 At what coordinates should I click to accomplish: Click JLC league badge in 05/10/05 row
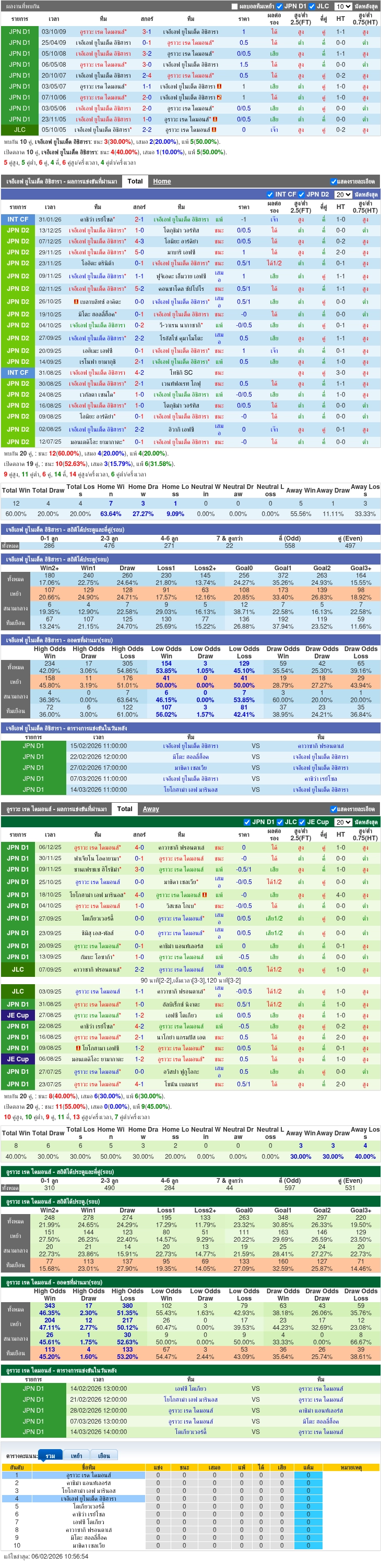19,130
